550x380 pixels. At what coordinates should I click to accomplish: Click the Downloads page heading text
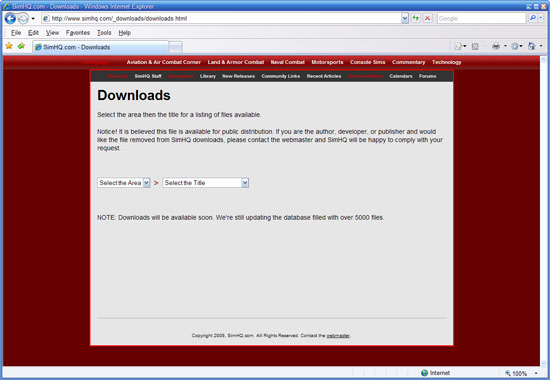(134, 95)
